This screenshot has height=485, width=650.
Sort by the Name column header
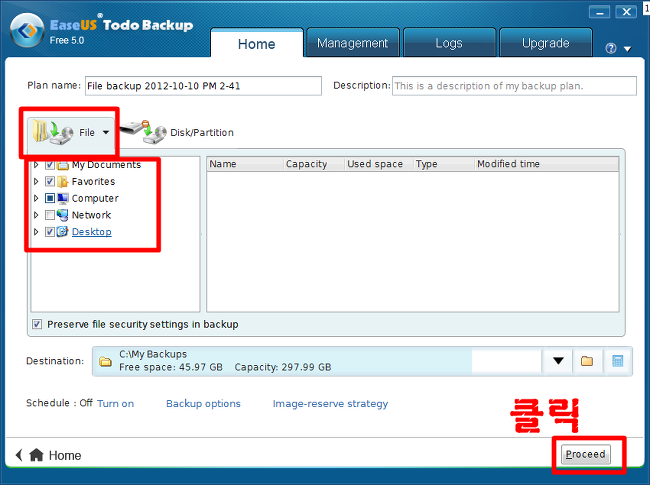245,164
